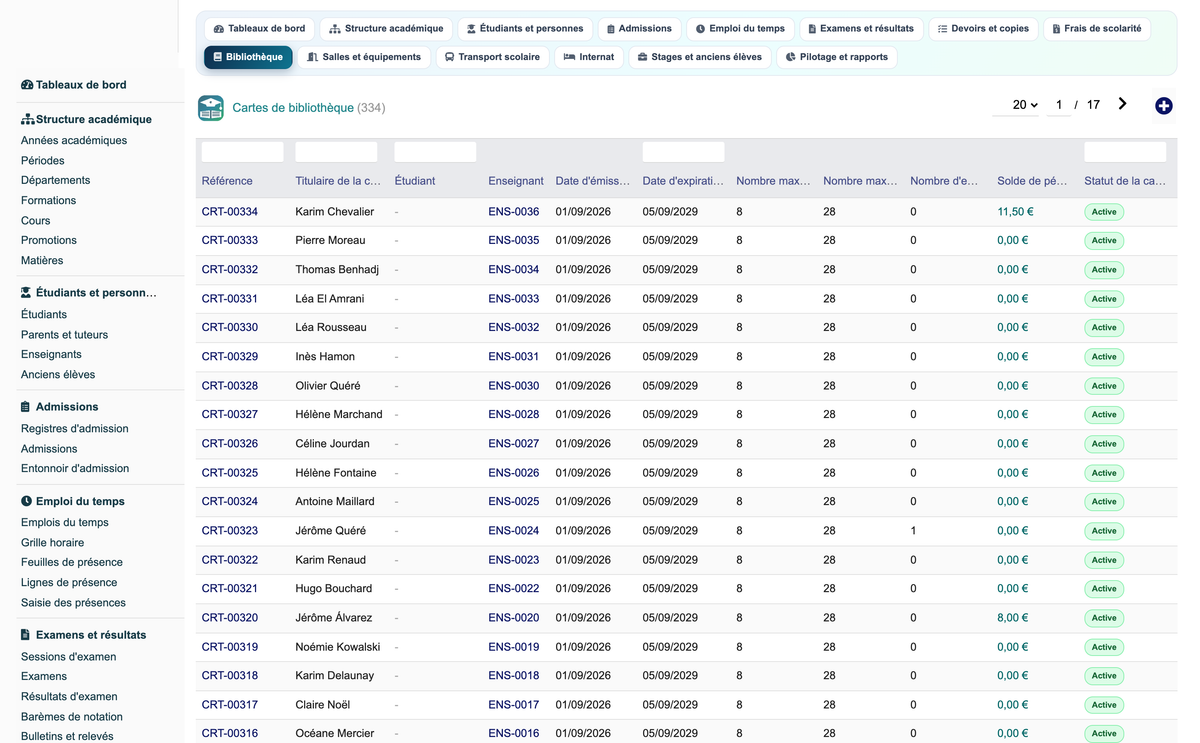Click the 11,50 € penalty balance

1015,212
